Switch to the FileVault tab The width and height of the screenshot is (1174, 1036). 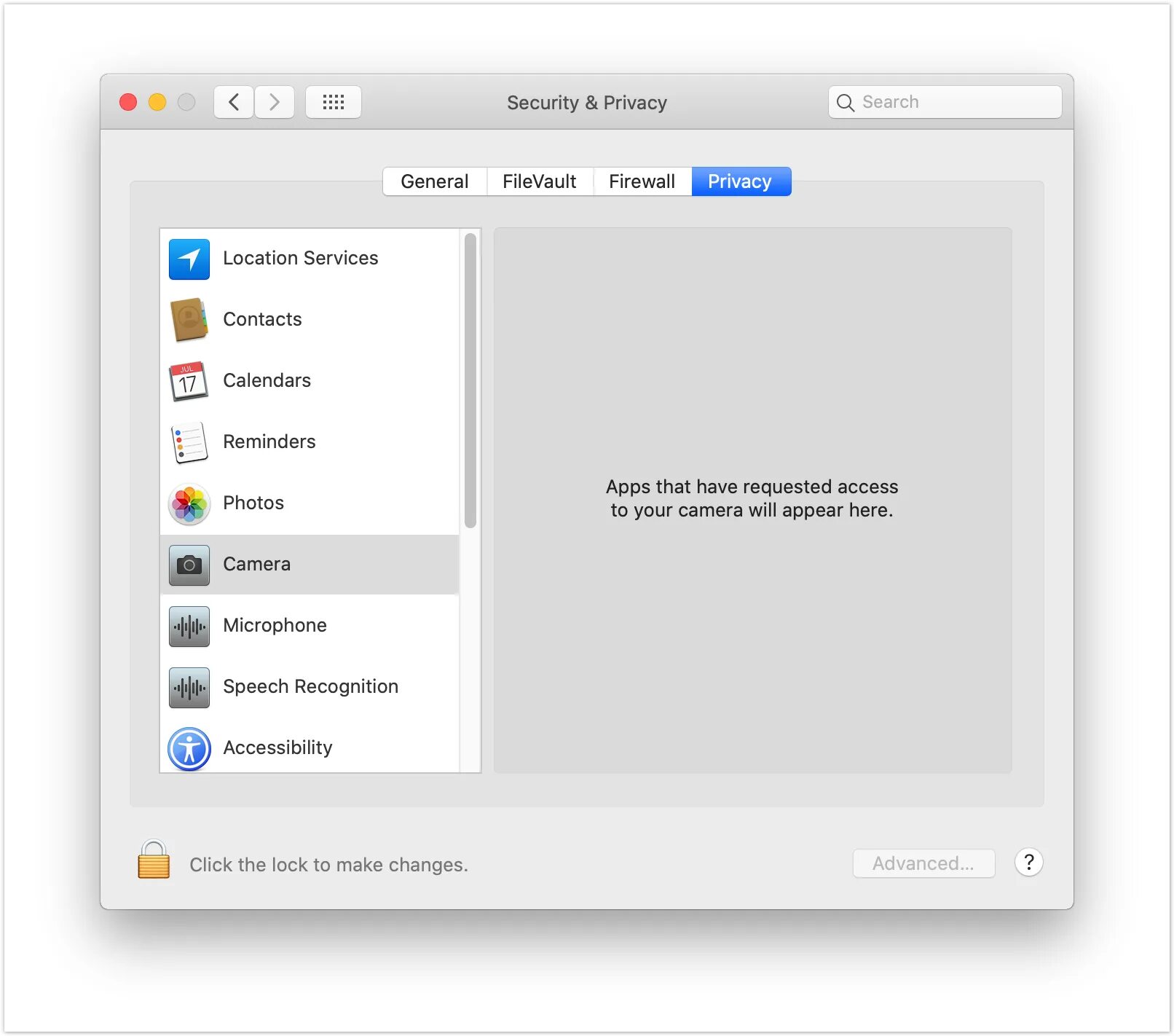[540, 181]
